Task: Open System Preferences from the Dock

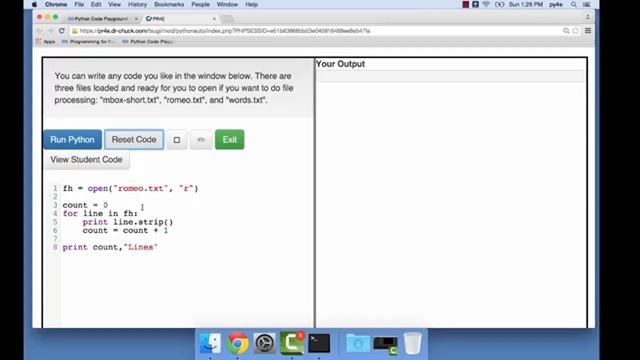Action: pyautogui.click(x=264, y=343)
